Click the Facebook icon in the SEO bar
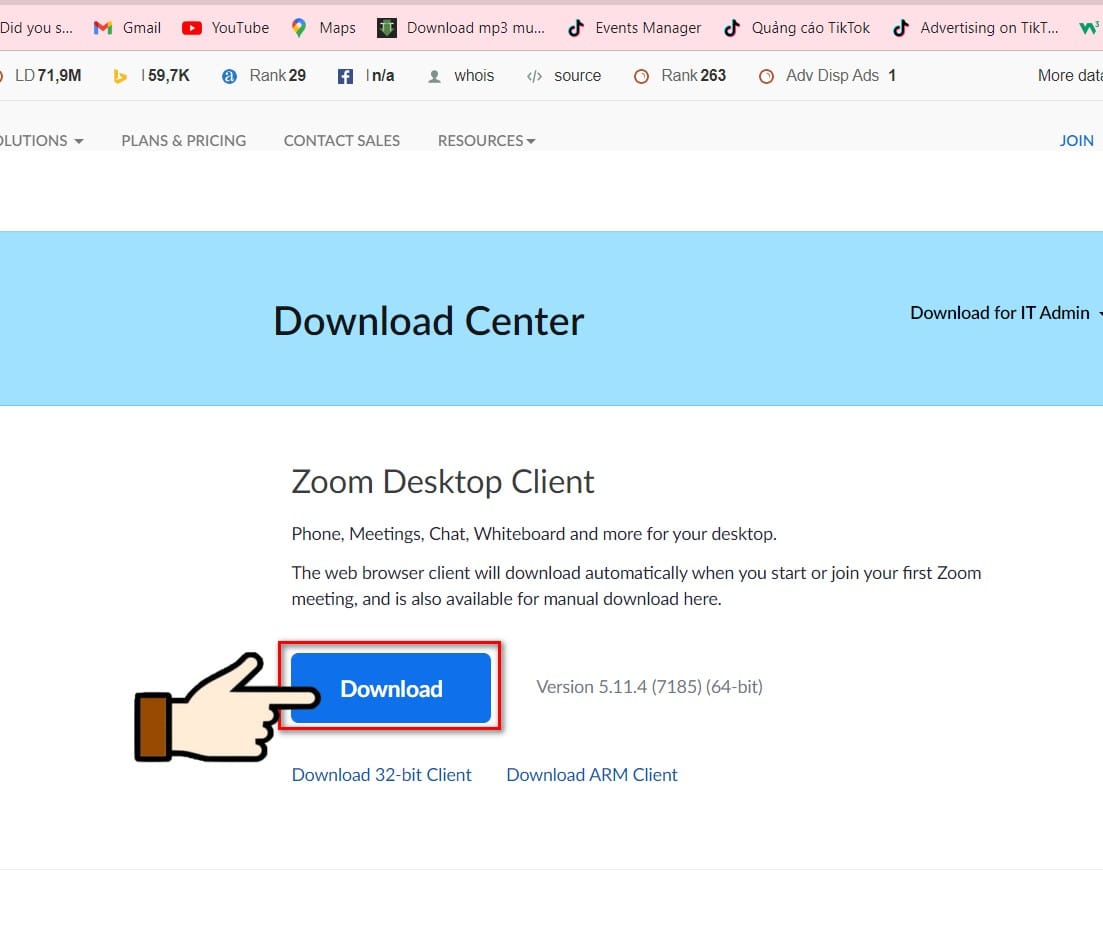The height and width of the screenshot is (929, 1103). coord(345,76)
